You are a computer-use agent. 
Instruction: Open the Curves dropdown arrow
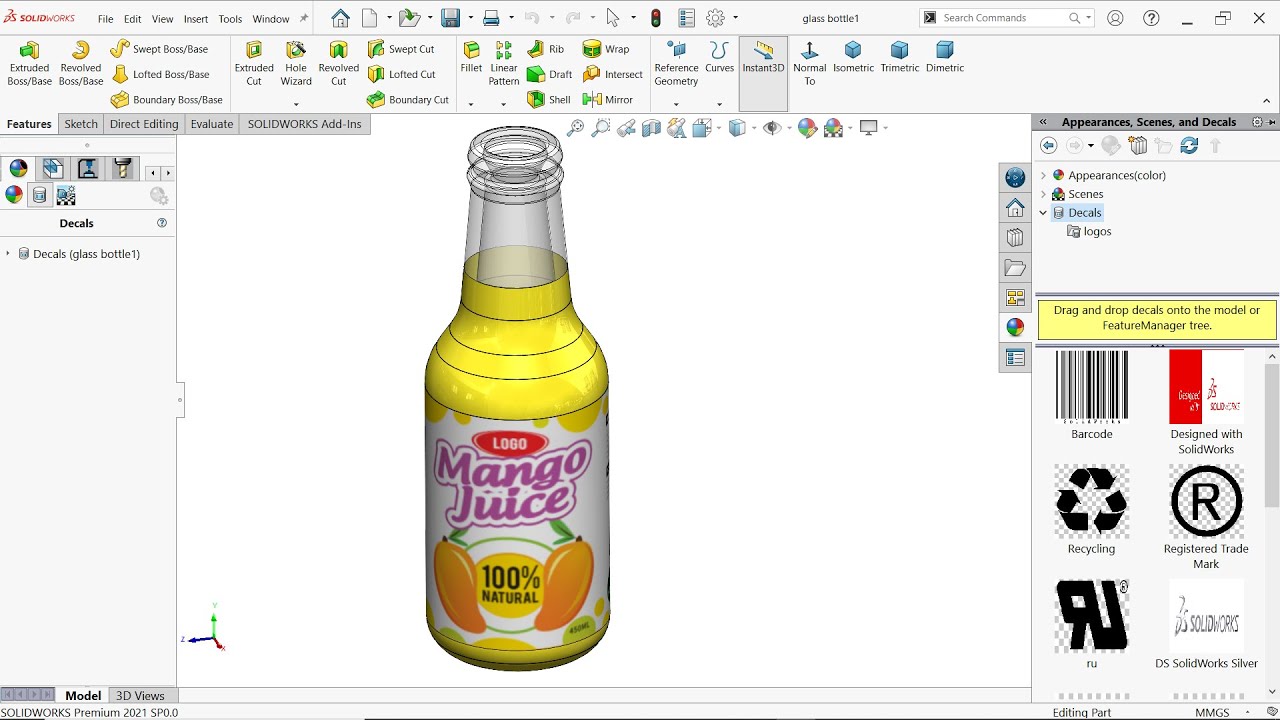(719, 104)
